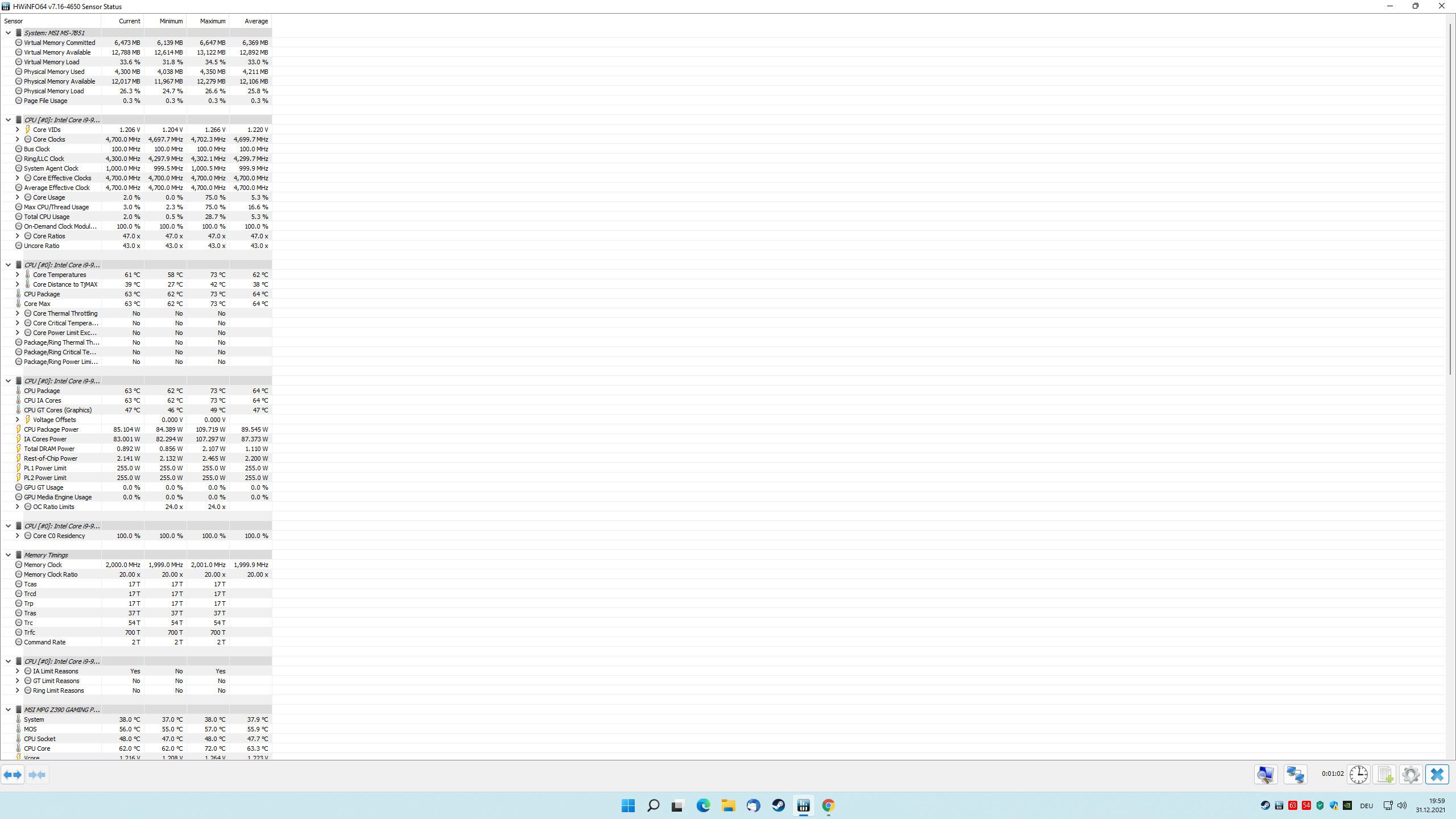
Task: Expand the window using the outward arrows icon
Action: (x=12, y=774)
